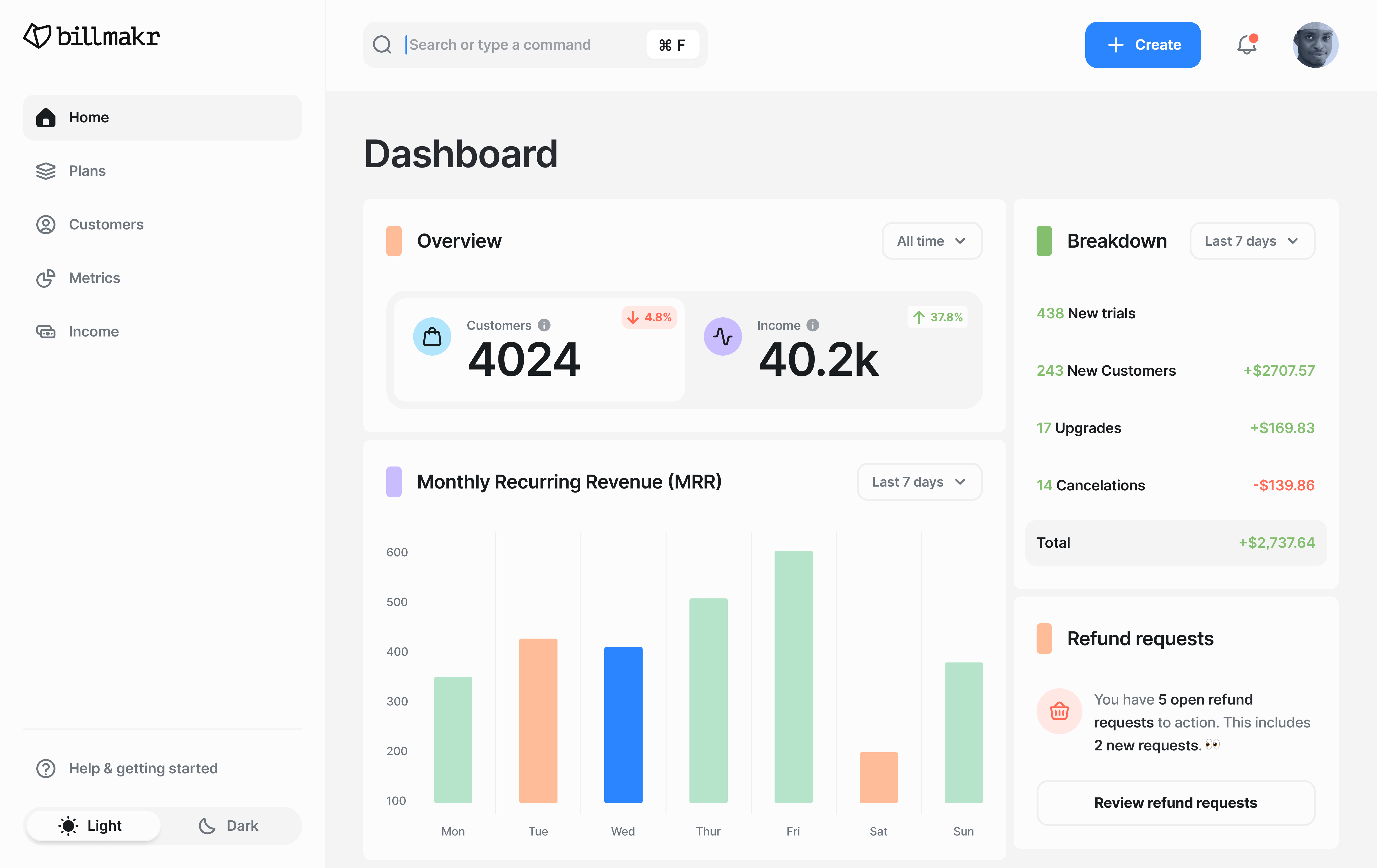Click the Customers person-circle icon
1377x868 pixels.
click(x=46, y=224)
